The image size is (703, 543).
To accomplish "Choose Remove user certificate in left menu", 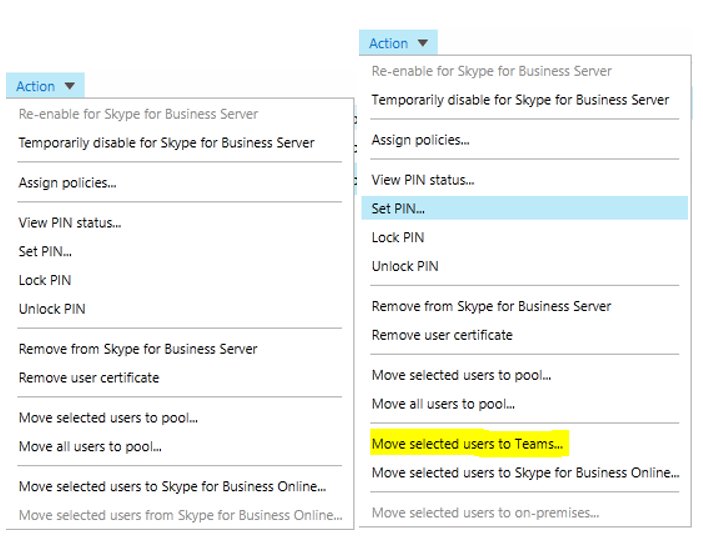I will tap(89, 378).
